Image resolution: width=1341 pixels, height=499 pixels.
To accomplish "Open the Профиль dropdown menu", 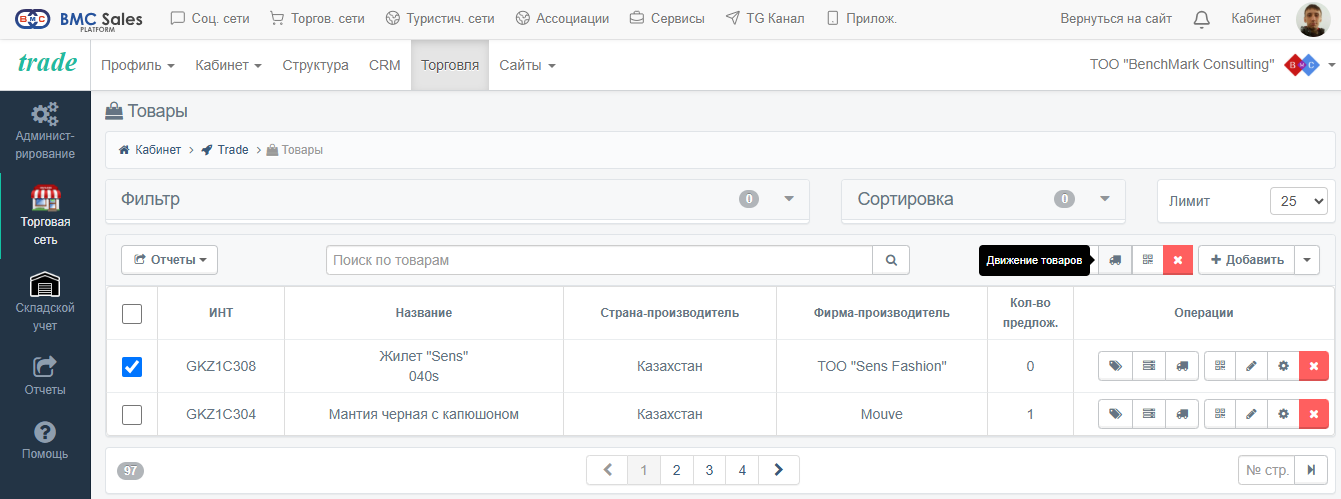I will (x=138, y=65).
